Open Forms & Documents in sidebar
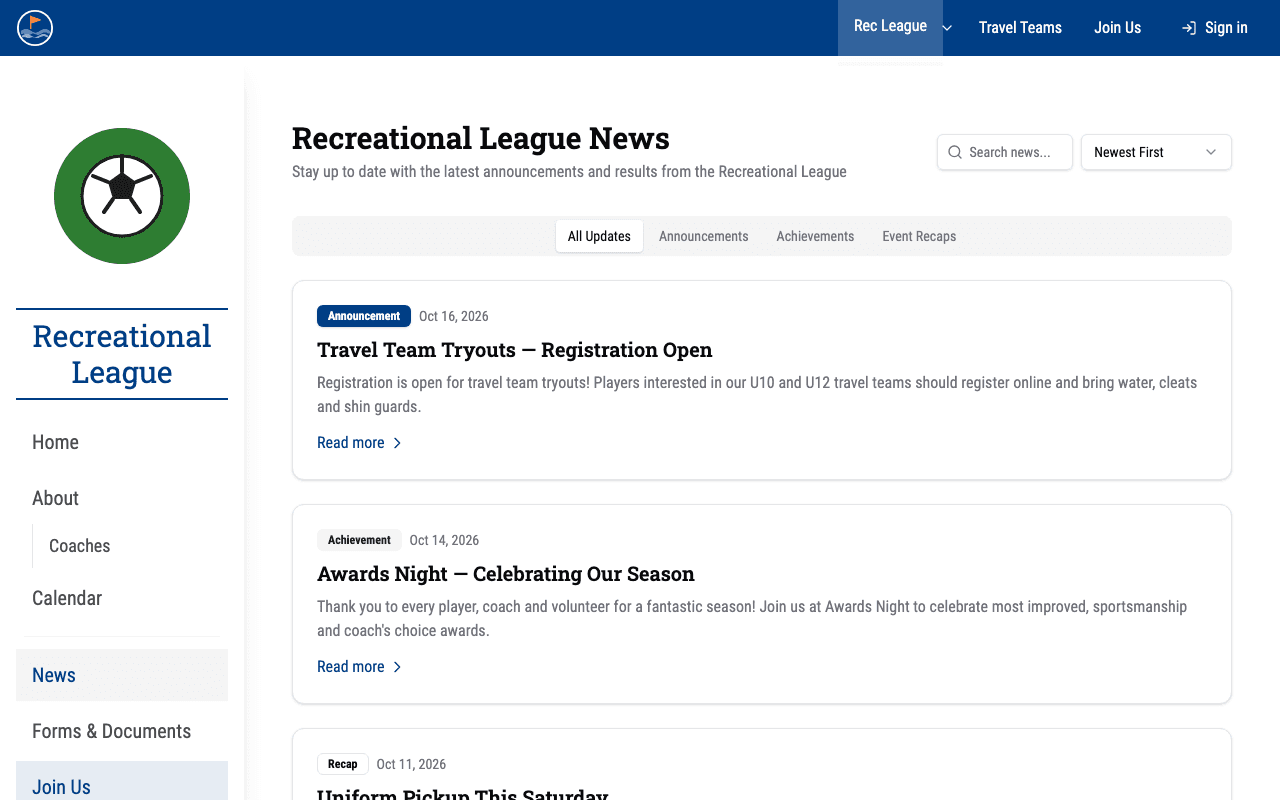 [x=122, y=731]
